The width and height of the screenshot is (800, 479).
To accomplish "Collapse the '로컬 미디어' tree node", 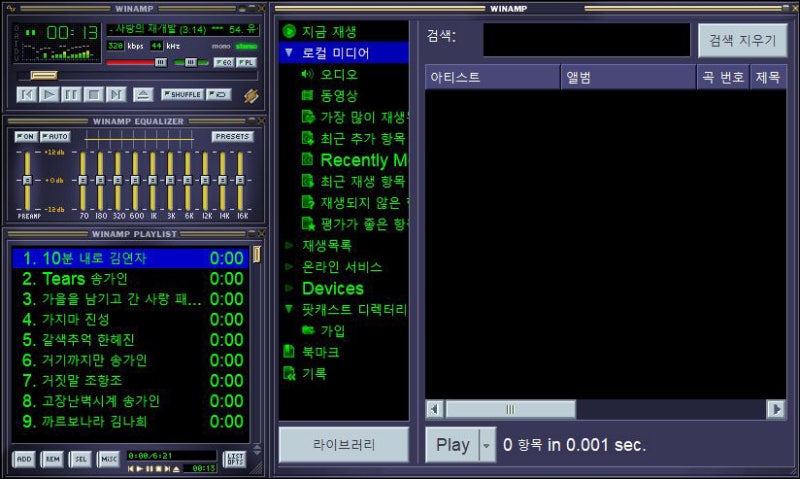I will tap(289, 53).
